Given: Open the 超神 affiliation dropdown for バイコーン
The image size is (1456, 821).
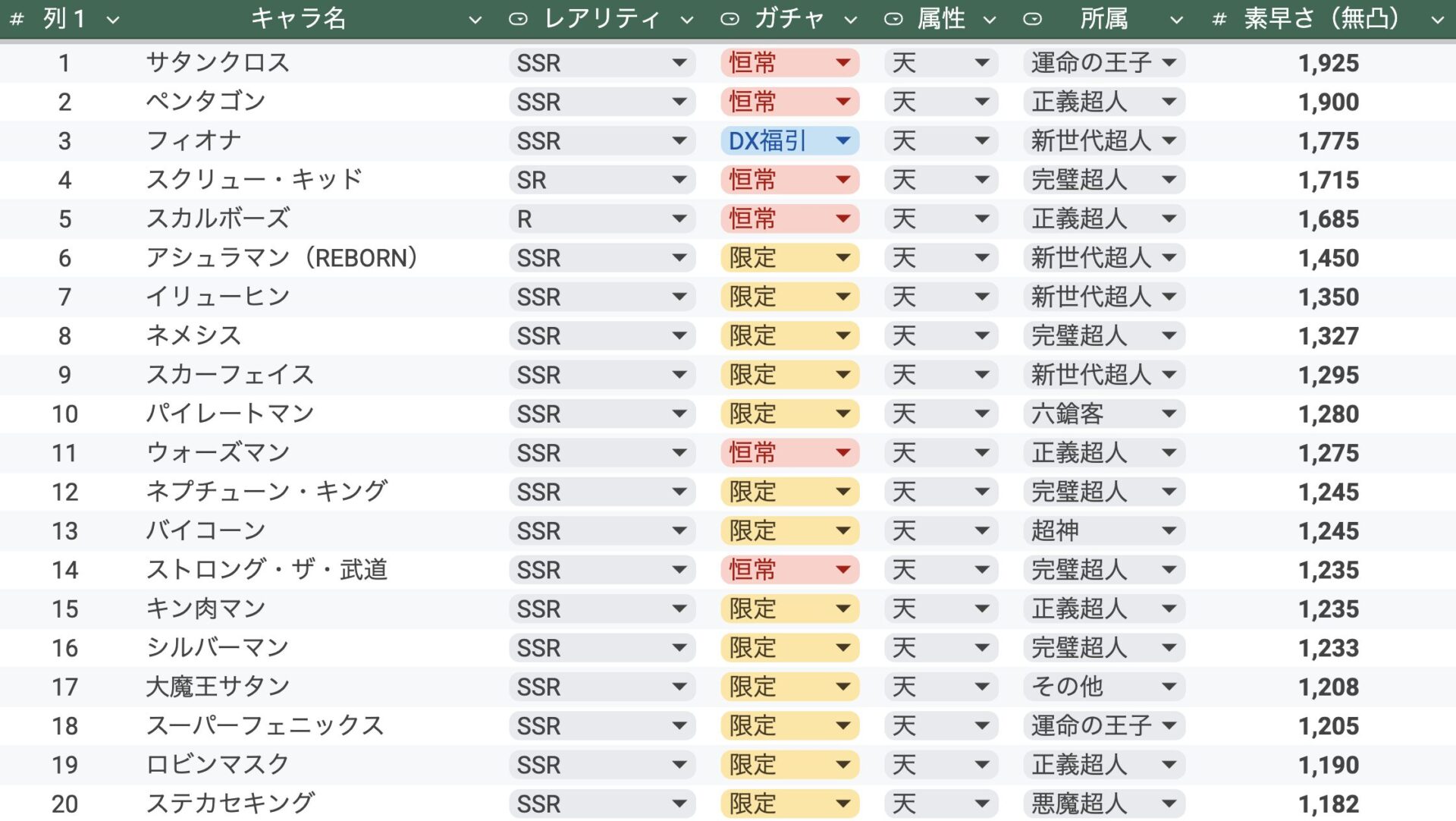Looking at the screenshot, I should point(1103,530).
